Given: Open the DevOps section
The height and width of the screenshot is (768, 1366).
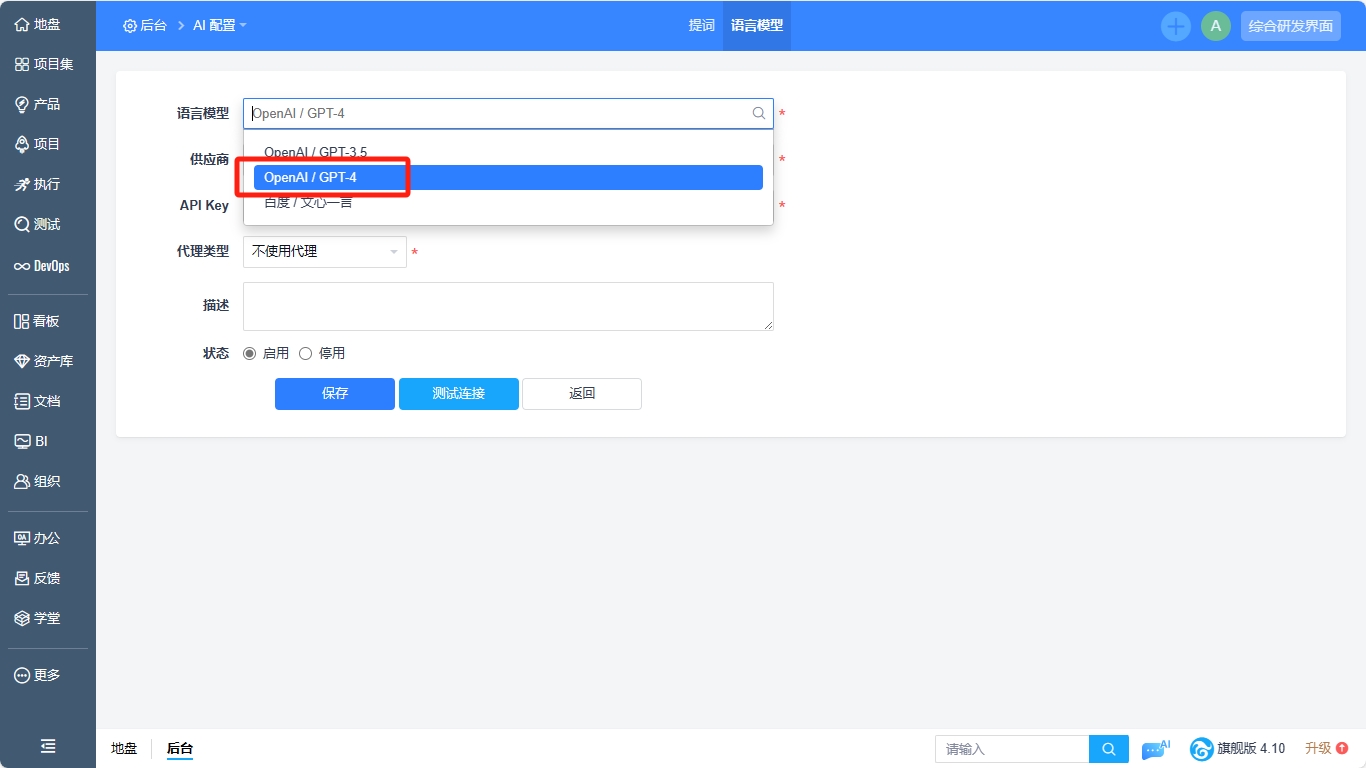Looking at the screenshot, I should [x=46, y=266].
